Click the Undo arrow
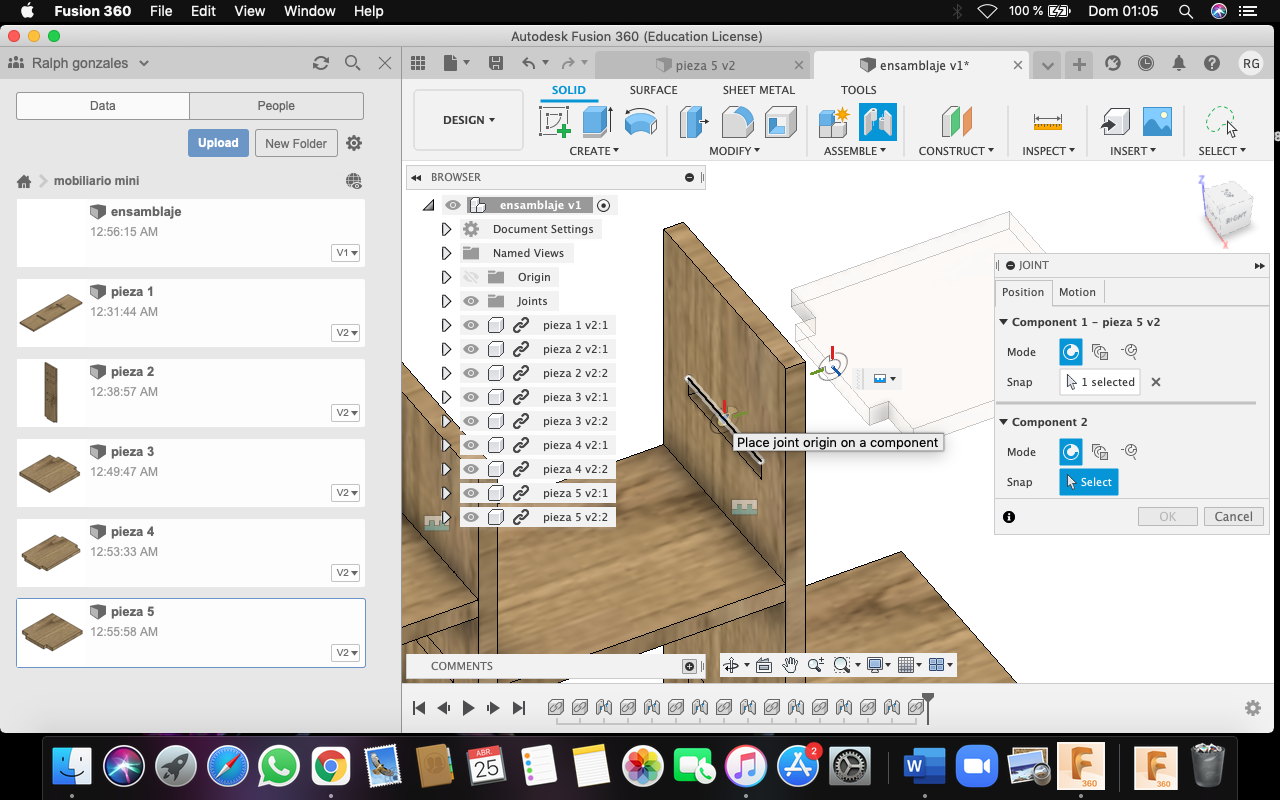 click(x=529, y=63)
